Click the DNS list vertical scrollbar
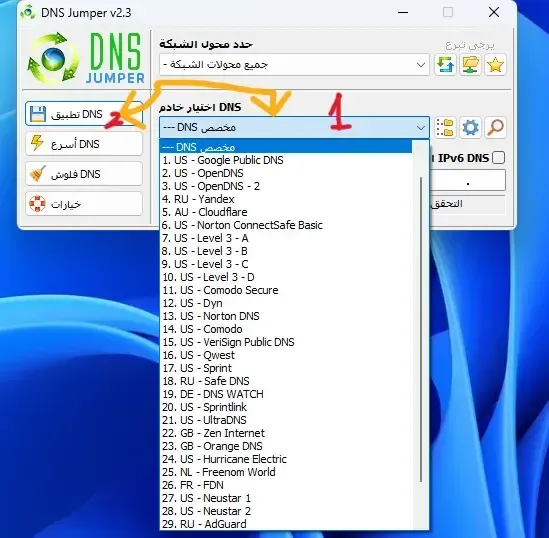 pos(421,329)
